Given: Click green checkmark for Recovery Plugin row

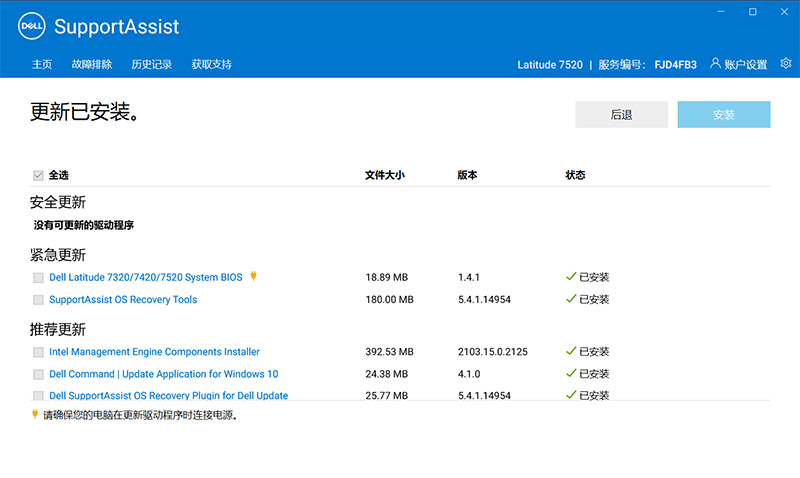Looking at the screenshot, I should pos(571,395).
